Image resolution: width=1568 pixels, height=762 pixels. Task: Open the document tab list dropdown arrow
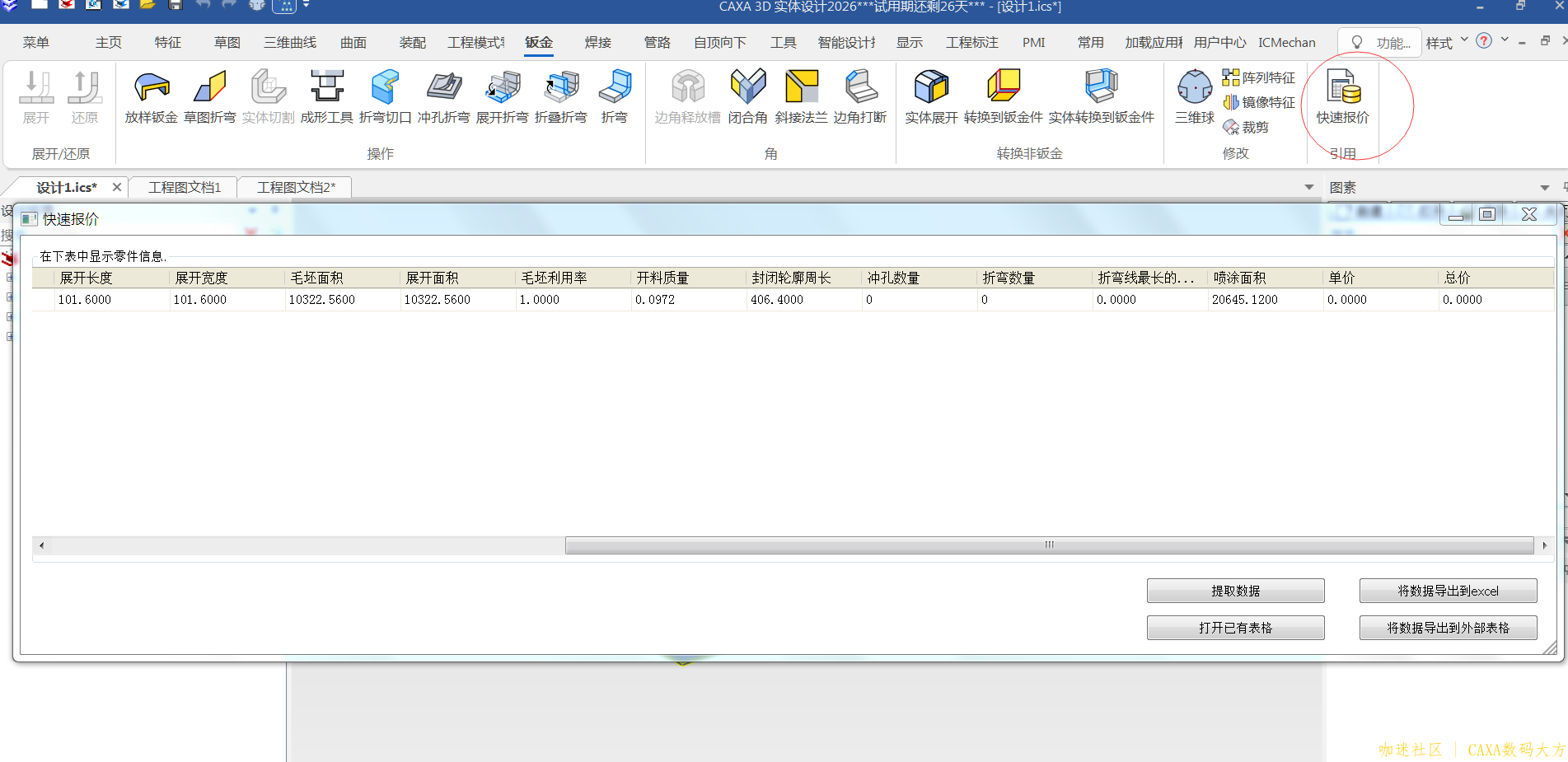pos(1309,188)
